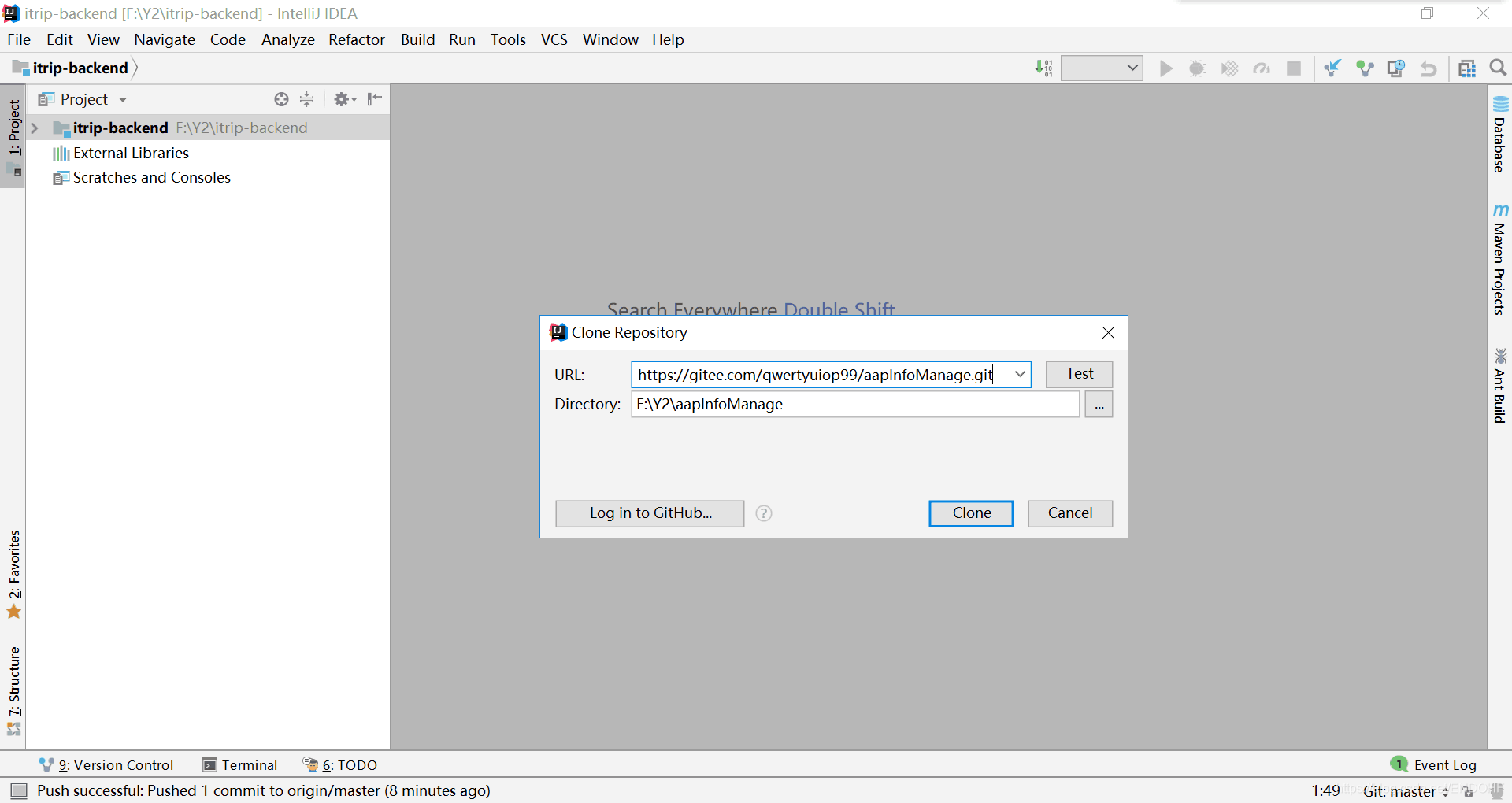The width and height of the screenshot is (1512, 803).
Task: Click the VCS Commit icon
Action: pos(1365,68)
